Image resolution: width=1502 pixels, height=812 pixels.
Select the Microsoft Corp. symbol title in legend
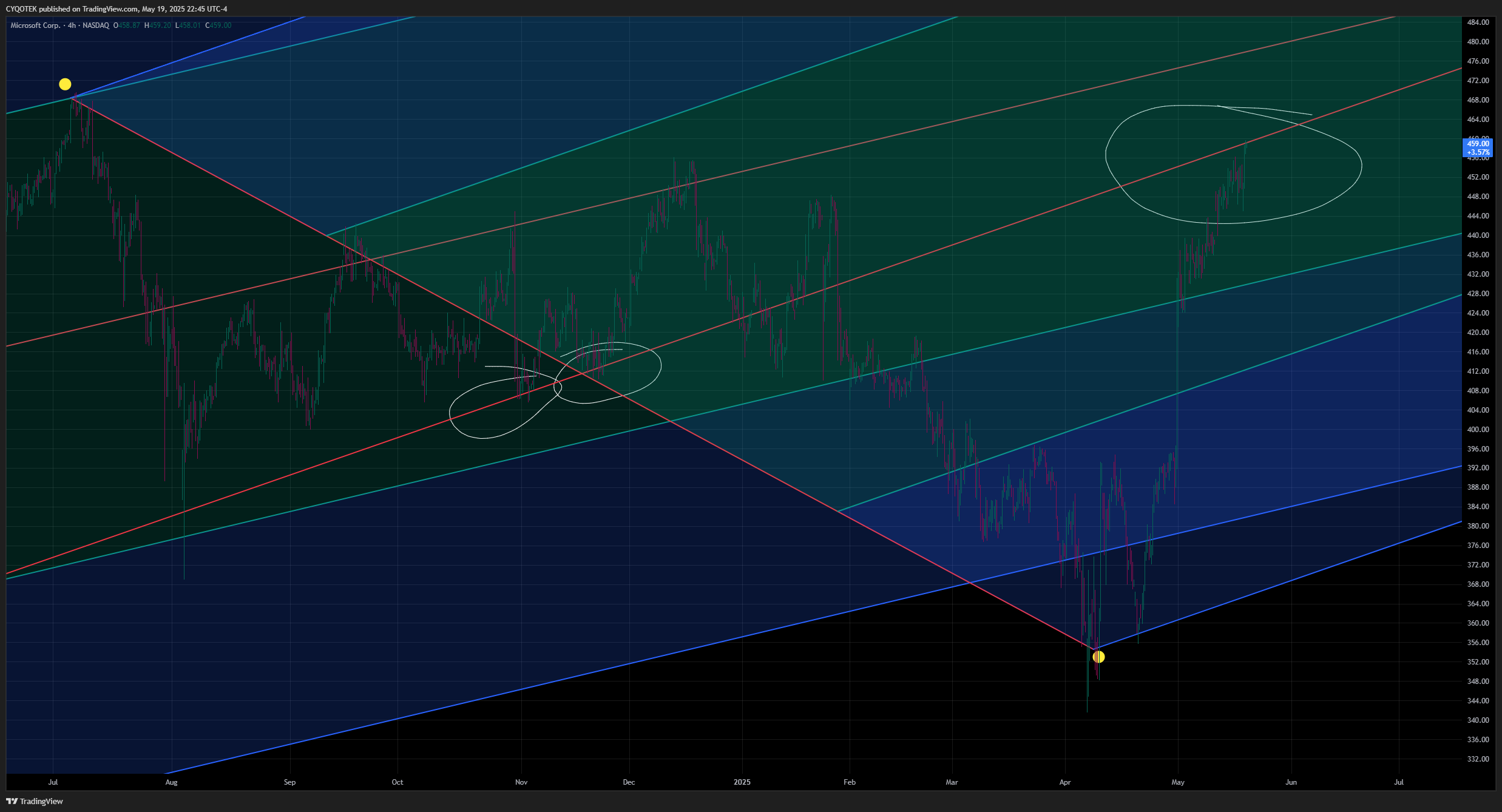pyautogui.click(x=35, y=25)
